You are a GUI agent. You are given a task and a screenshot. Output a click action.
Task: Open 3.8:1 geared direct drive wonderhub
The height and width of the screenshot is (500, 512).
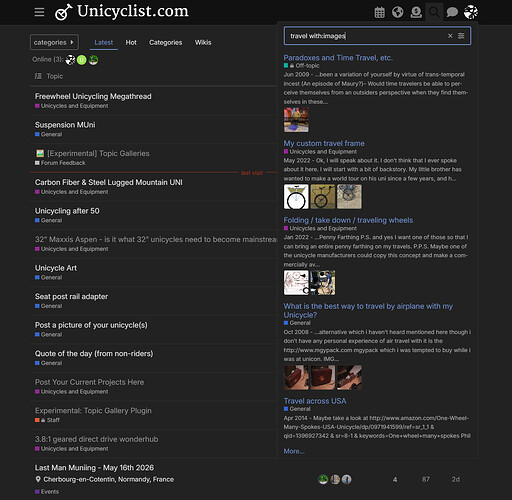coord(96,439)
